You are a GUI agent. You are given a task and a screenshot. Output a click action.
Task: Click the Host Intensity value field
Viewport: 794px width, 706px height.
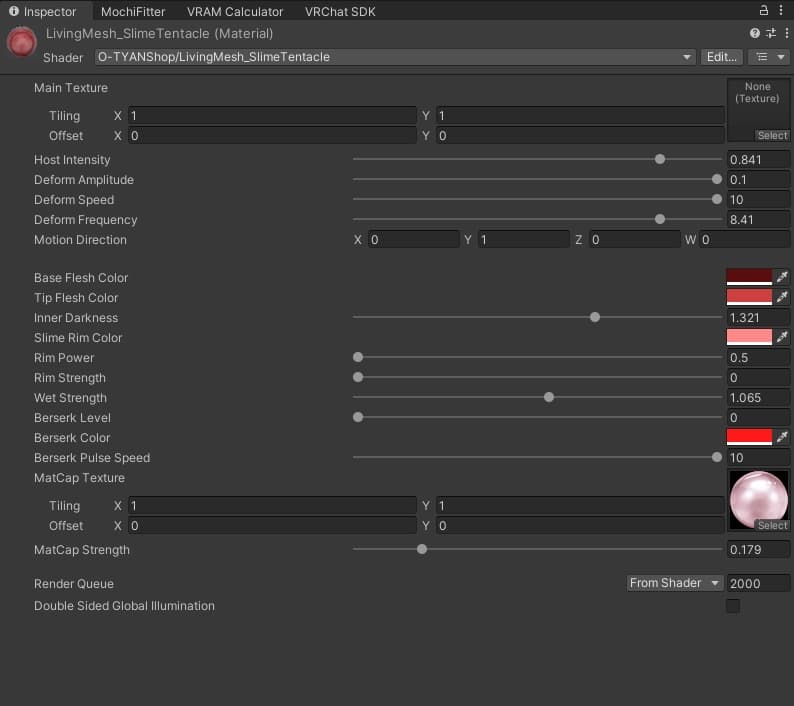click(x=758, y=160)
